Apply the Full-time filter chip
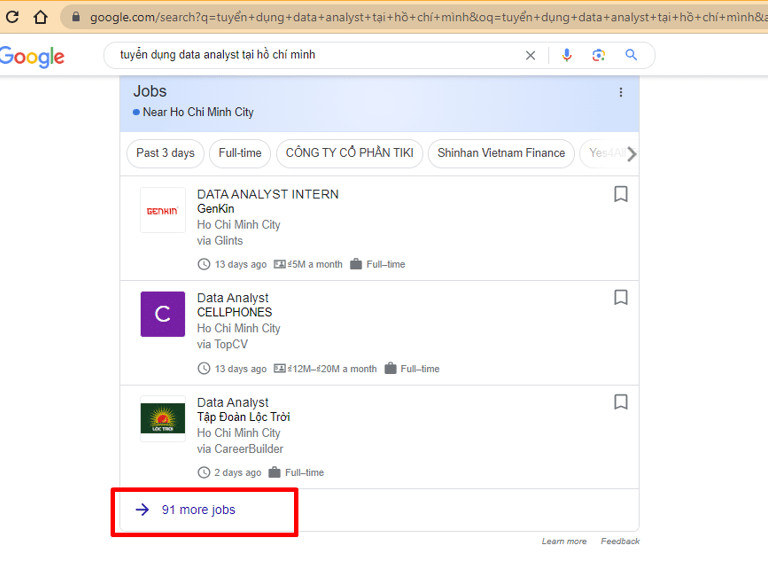768x561 pixels. [x=240, y=153]
